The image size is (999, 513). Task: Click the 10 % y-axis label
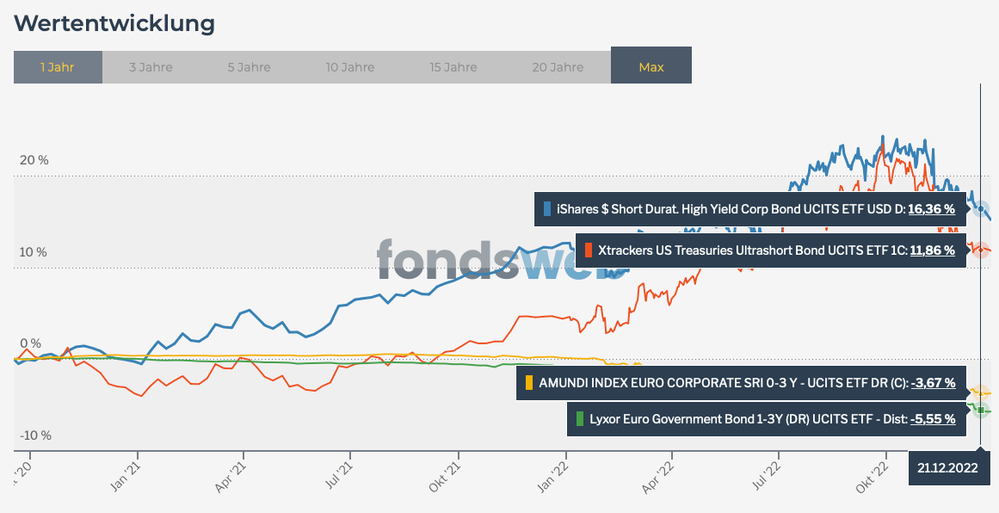33,252
